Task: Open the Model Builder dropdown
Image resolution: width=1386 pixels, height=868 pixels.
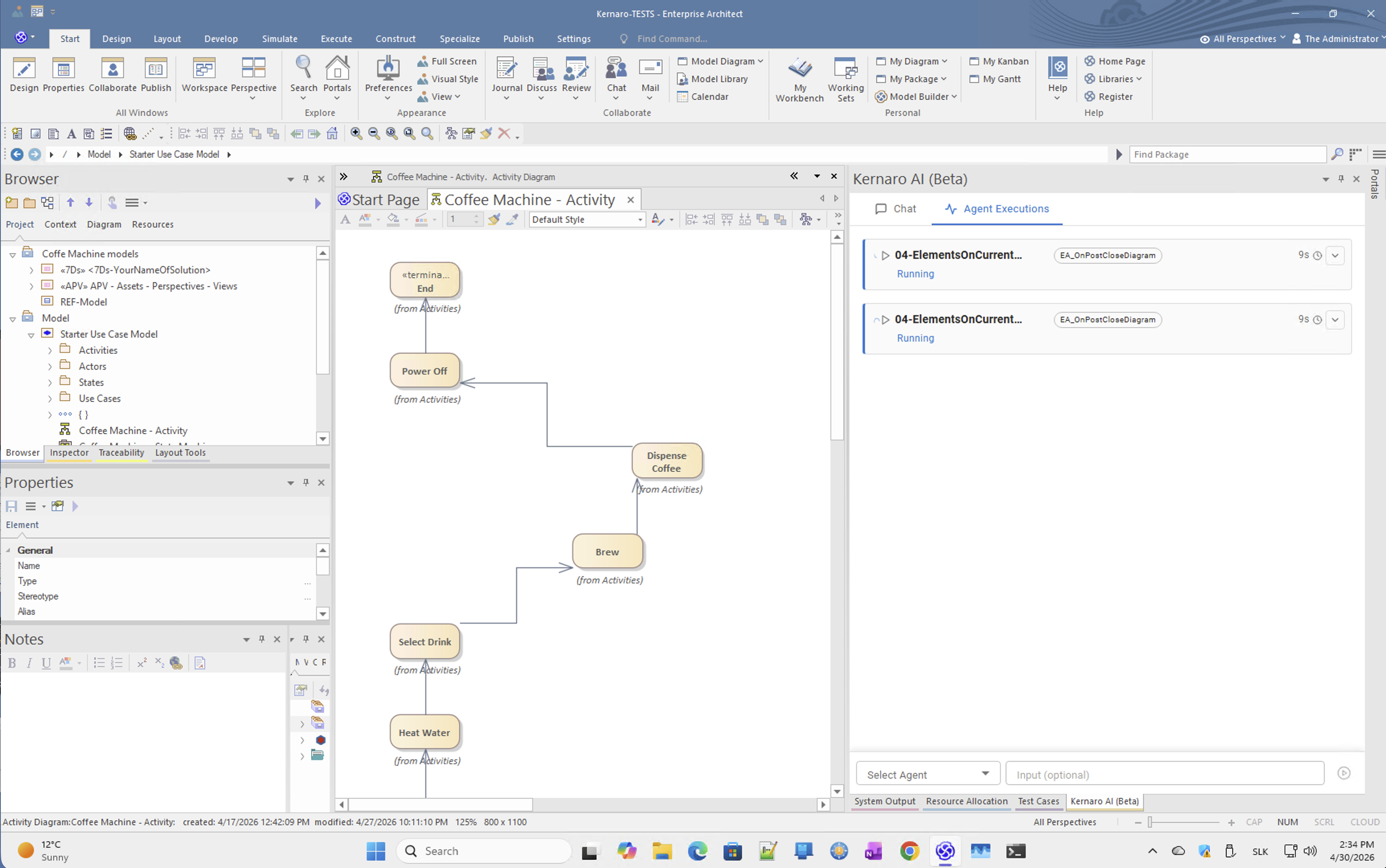Action: click(916, 97)
